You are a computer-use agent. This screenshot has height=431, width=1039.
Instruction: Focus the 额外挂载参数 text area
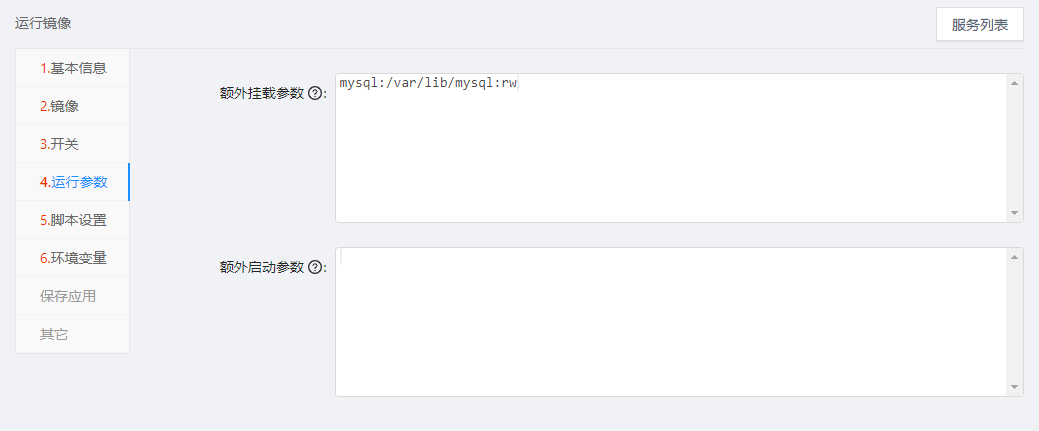click(670, 148)
